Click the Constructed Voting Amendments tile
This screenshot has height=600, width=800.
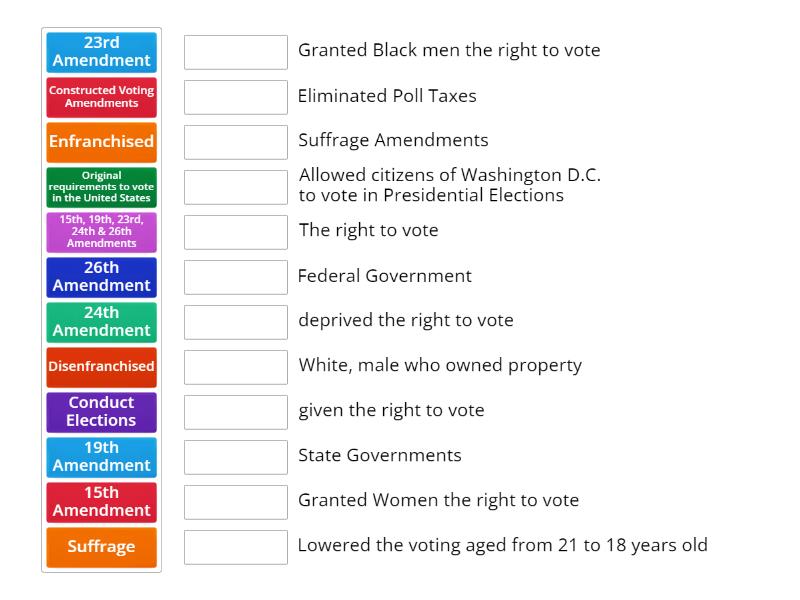click(x=101, y=97)
